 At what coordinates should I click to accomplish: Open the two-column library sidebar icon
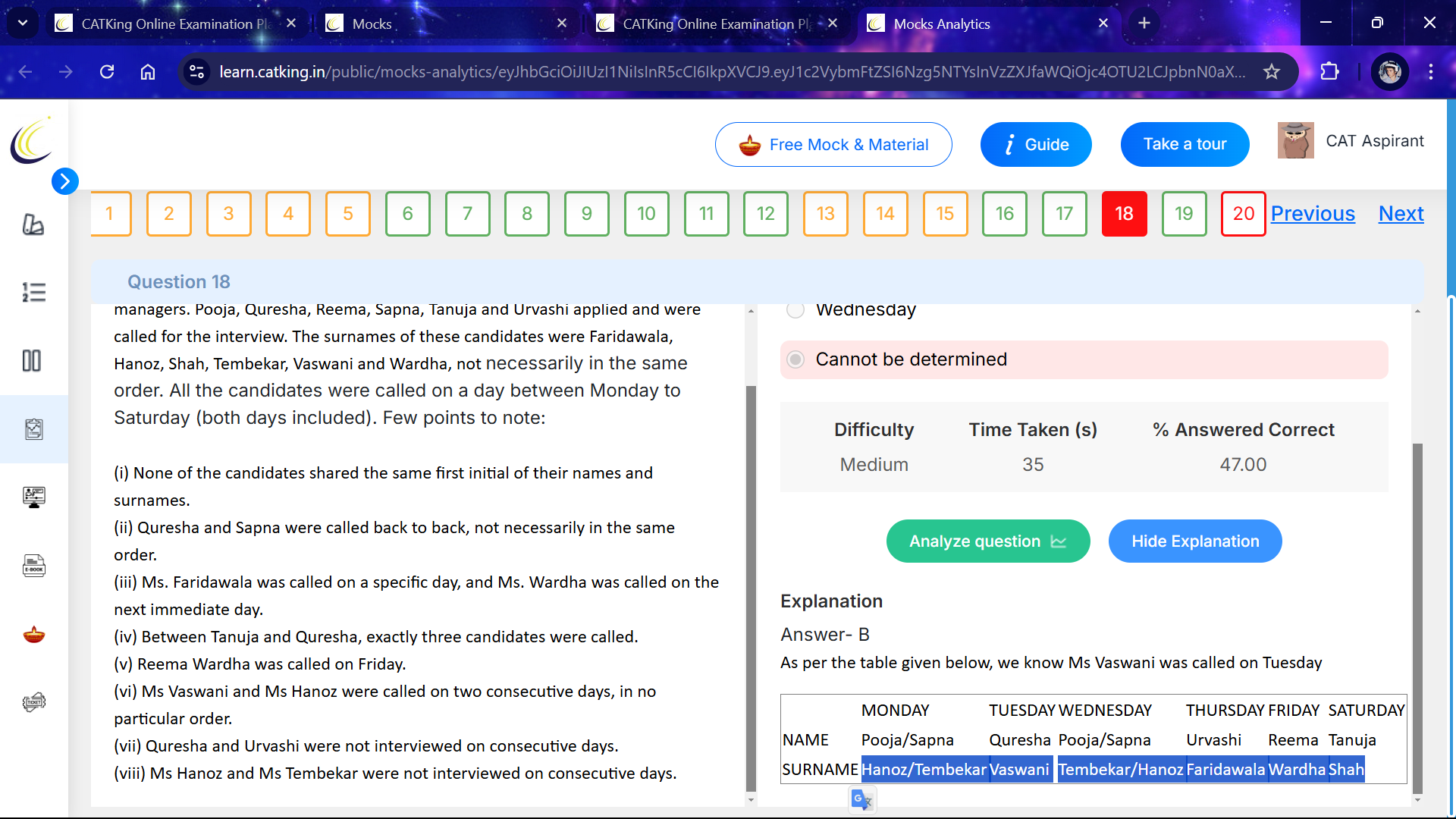[32, 360]
